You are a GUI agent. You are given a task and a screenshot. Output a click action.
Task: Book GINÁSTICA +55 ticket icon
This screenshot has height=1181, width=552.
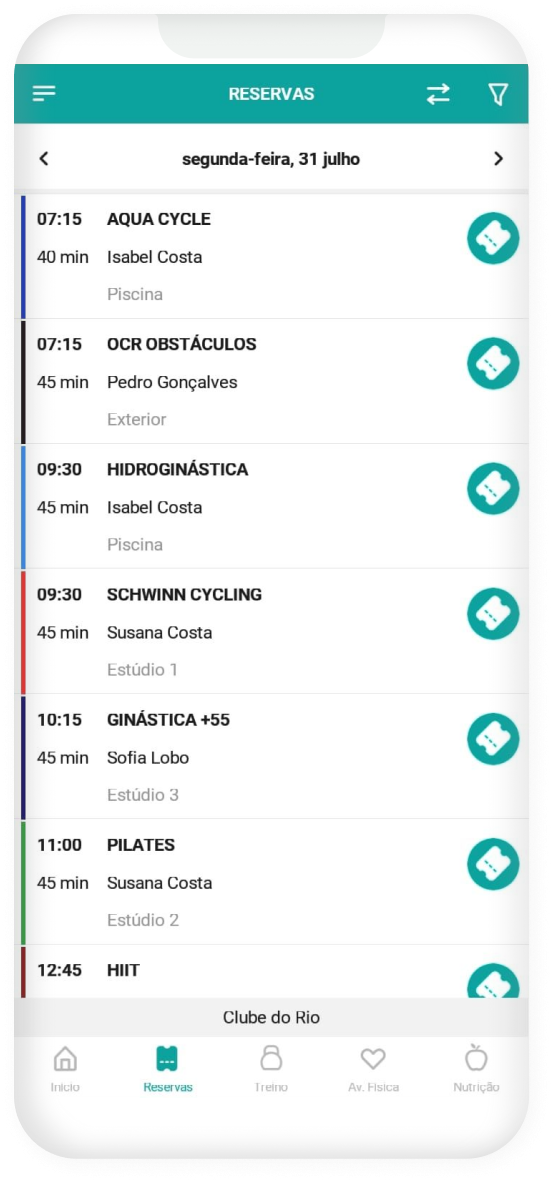[x=493, y=739]
